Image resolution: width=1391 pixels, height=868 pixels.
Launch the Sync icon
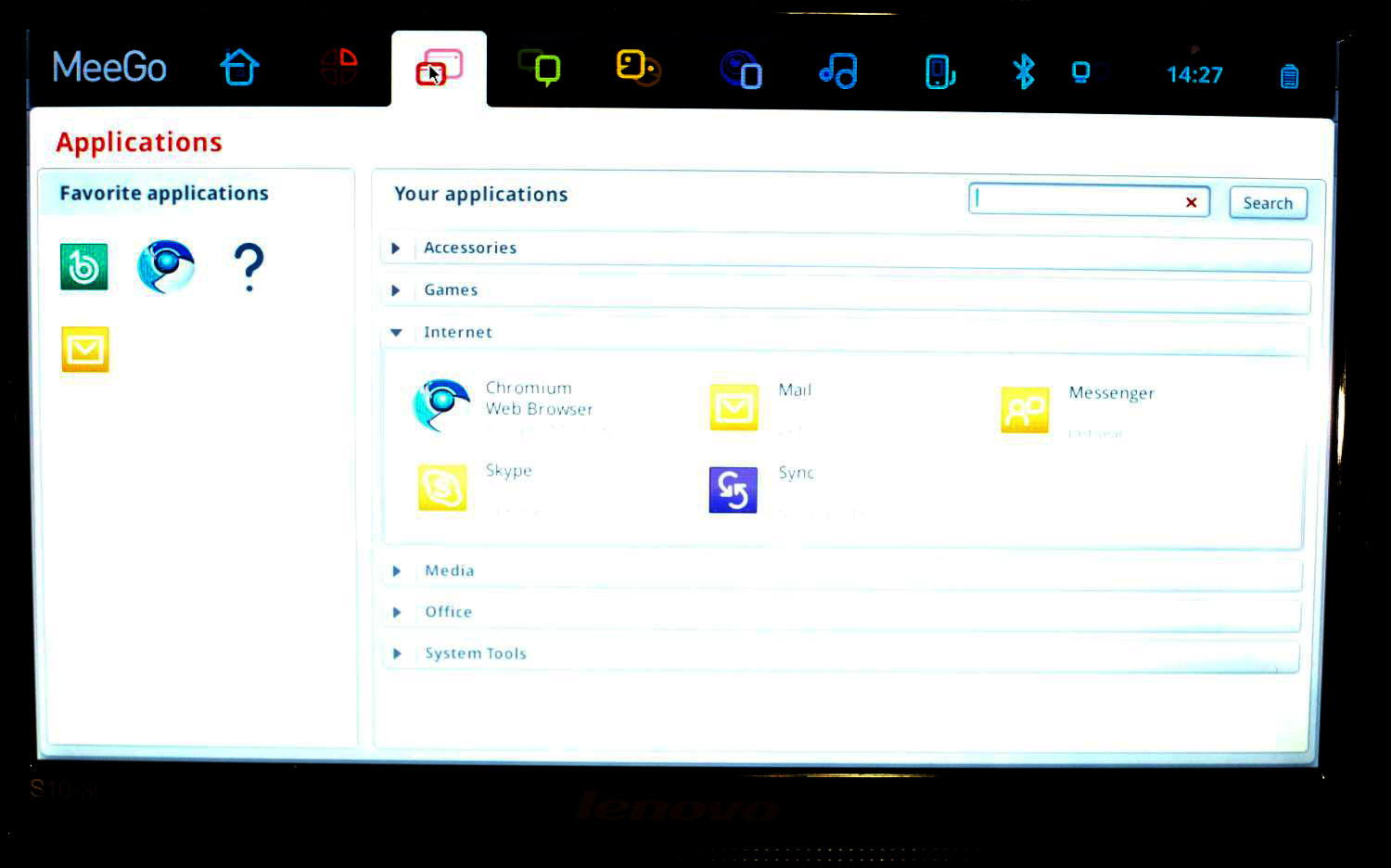[x=734, y=490]
